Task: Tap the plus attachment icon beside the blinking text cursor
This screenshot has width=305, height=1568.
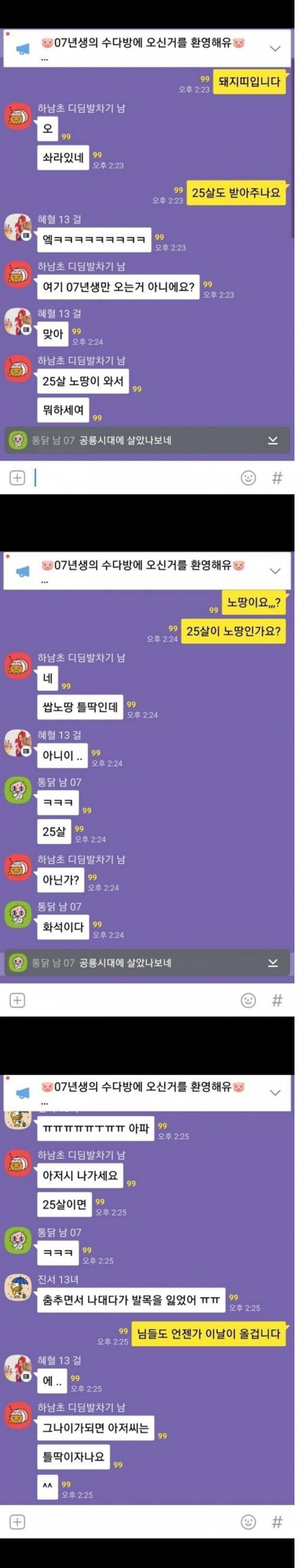Action: (x=18, y=478)
